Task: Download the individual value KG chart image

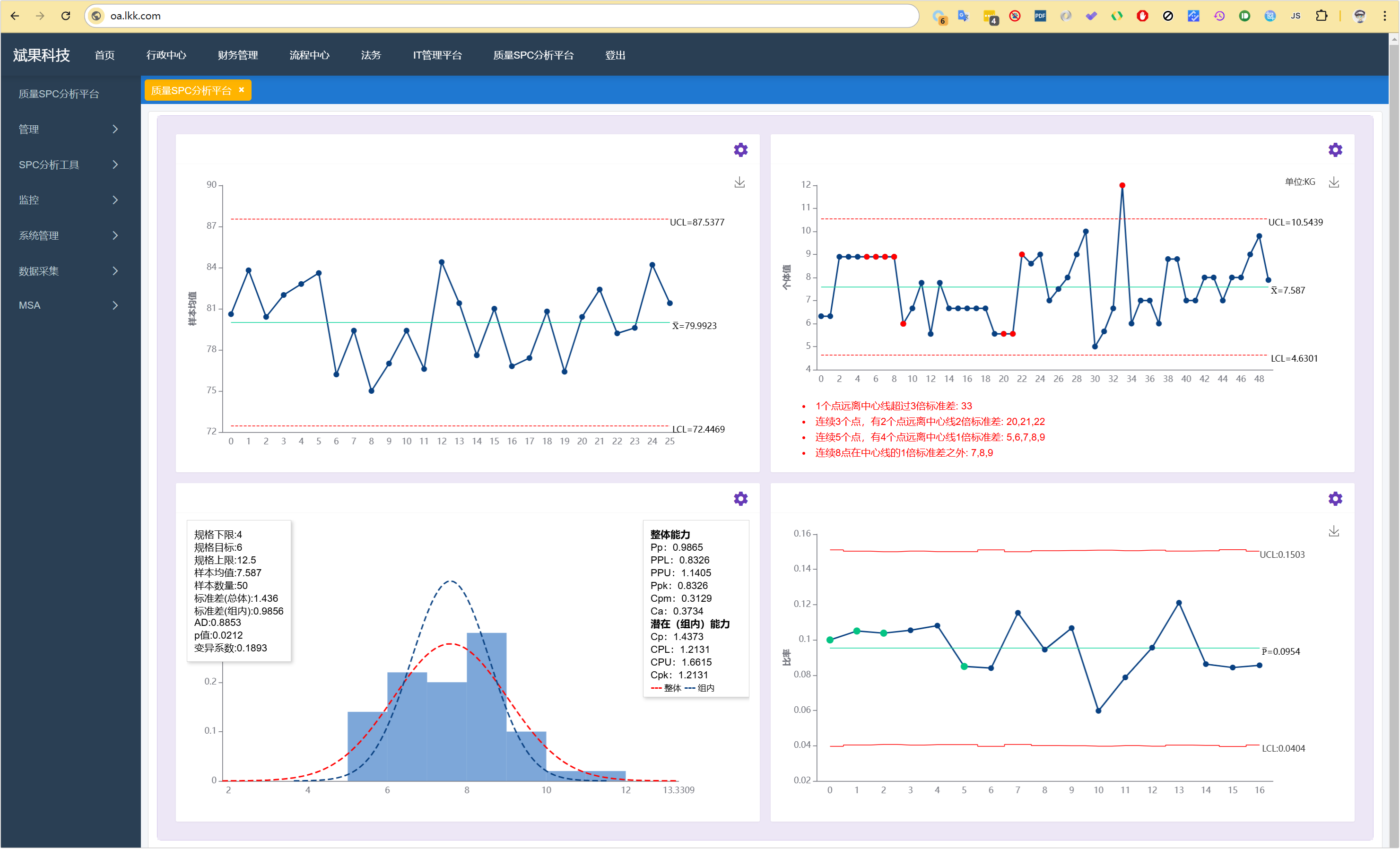Action: pos(1334,182)
